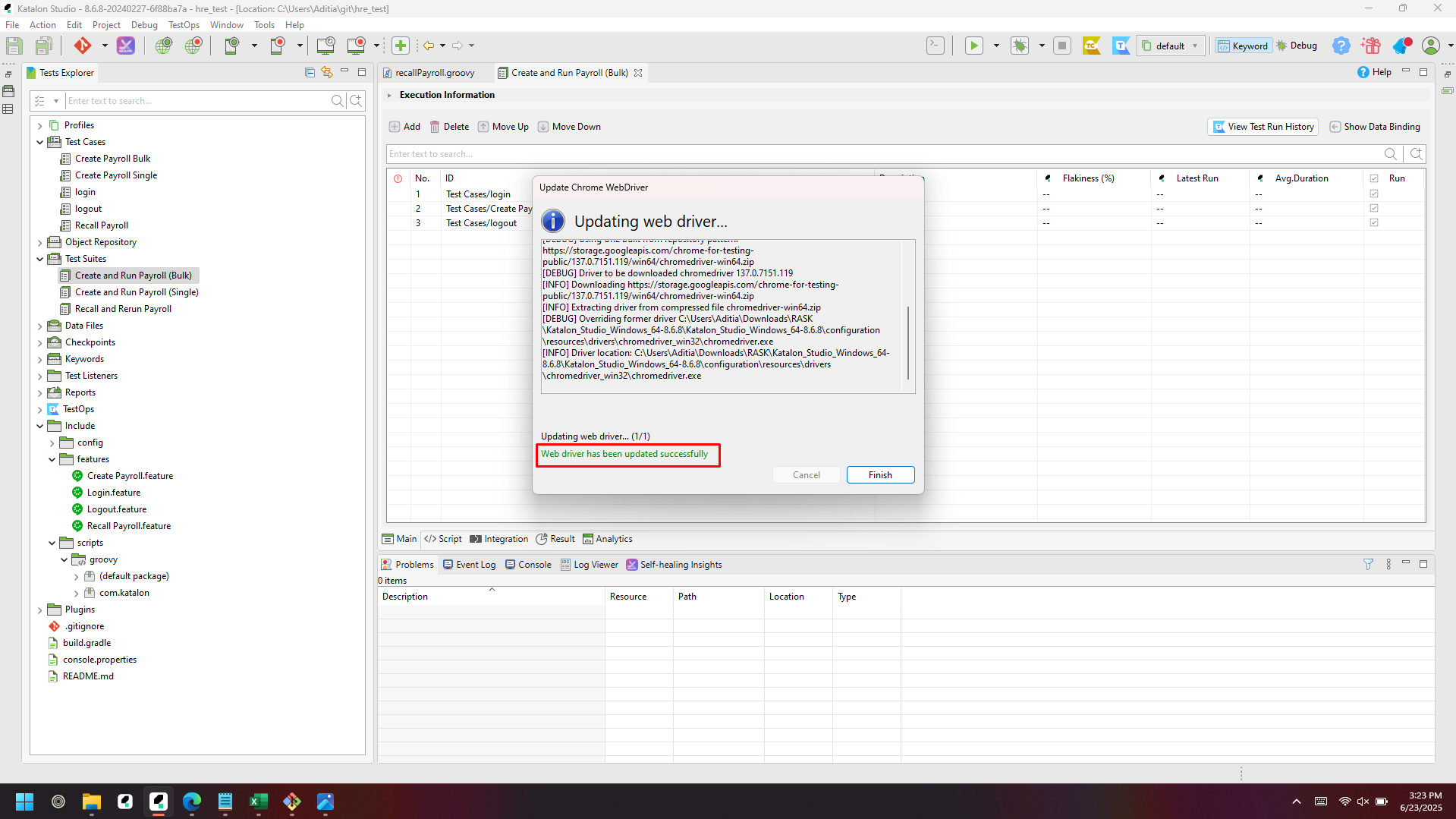Viewport: 1456px width, 819px height.
Task: Switch to Keyword perspective
Action: coord(1243,46)
